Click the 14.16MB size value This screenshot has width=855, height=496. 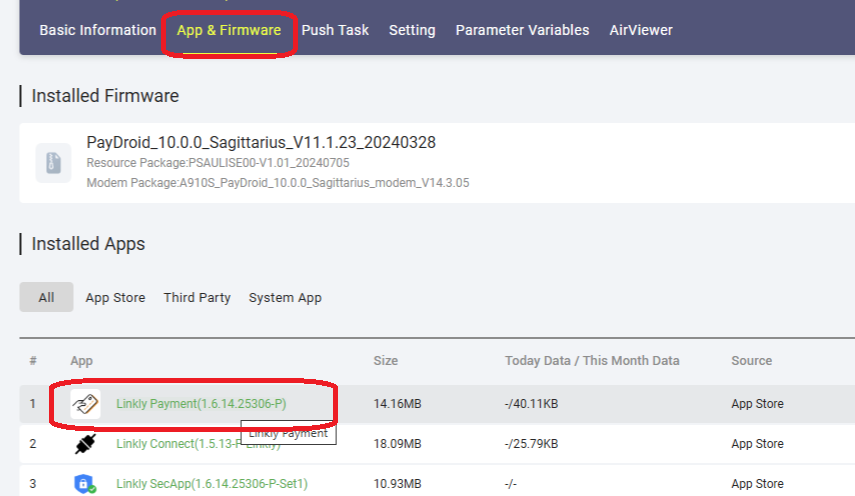click(398, 404)
